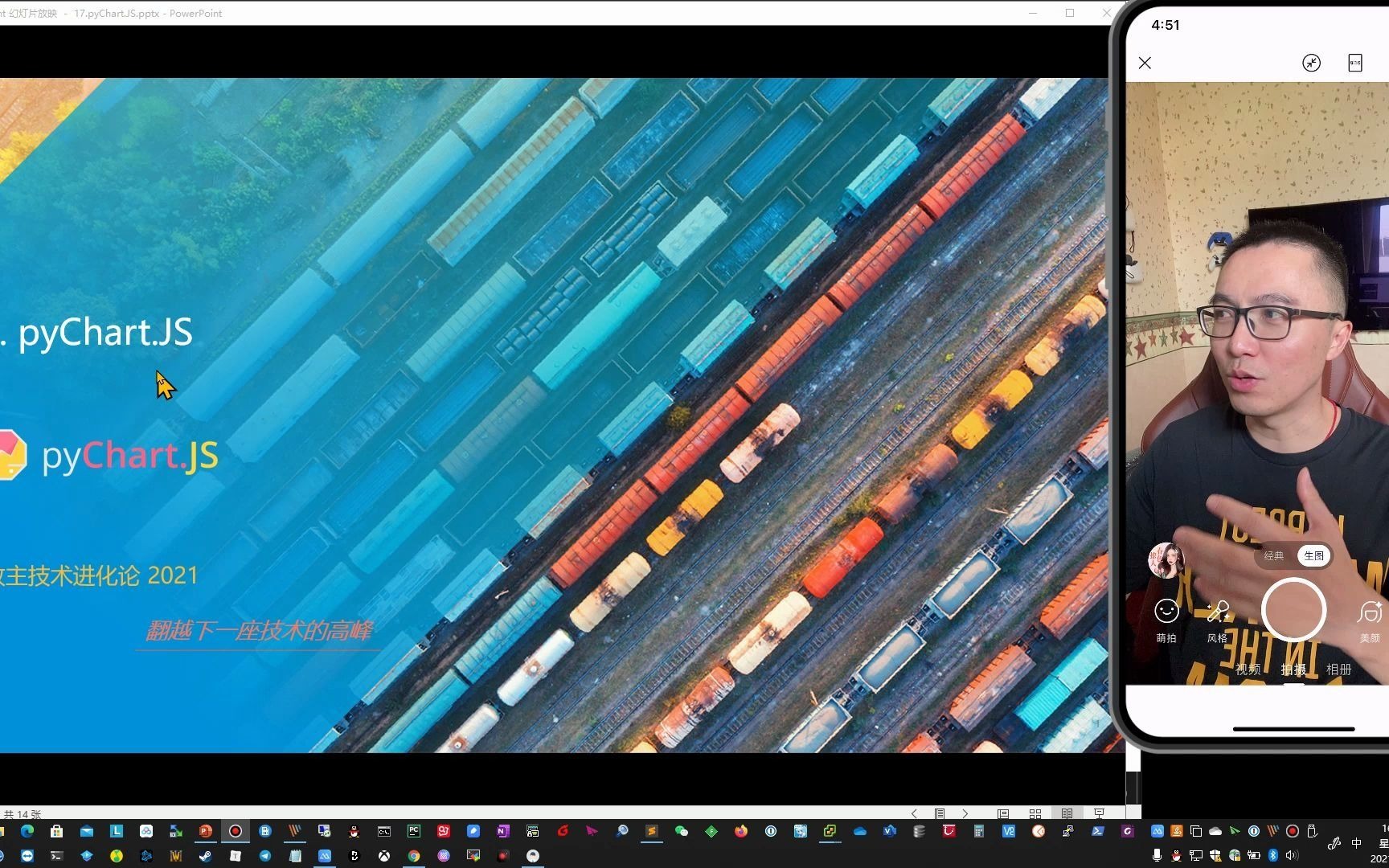
Task: Advance to the next slide with the arrow
Action: pyautogui.click(x=965, y=813)
